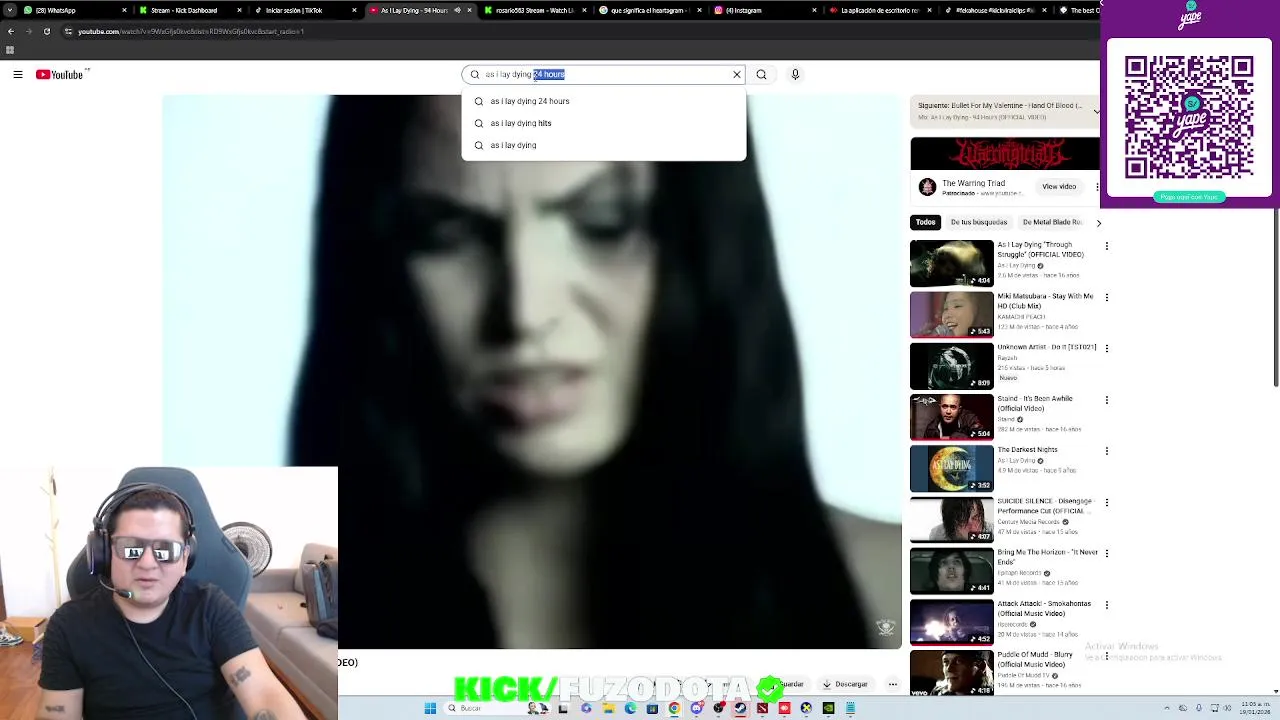Image resolution: width=1280 pixels, height=720 pixels.
Task: Open the taskbar clock and date
Action: (x=1256, y=708)
